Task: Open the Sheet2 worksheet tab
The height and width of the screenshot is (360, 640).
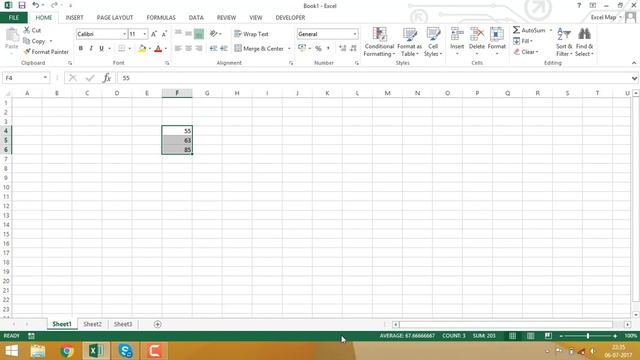Action: click(93, 324)
